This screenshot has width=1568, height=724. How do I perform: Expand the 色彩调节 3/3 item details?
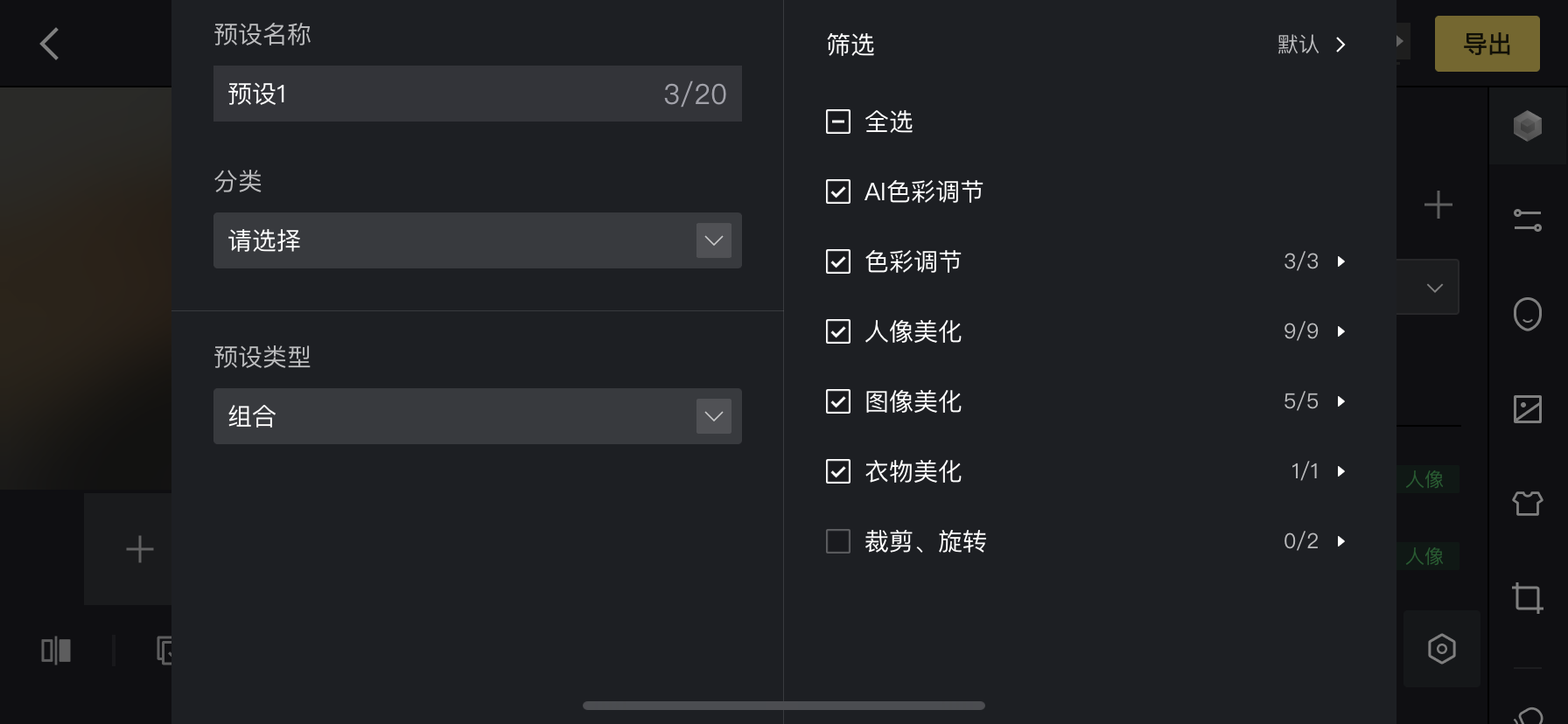(x=1341, y=261)
